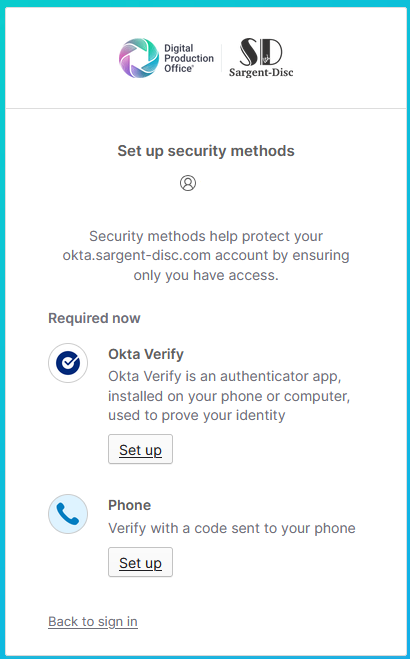410x659 pixels.
Task: Click the Required now section label
Action: (x=94, y=318)
